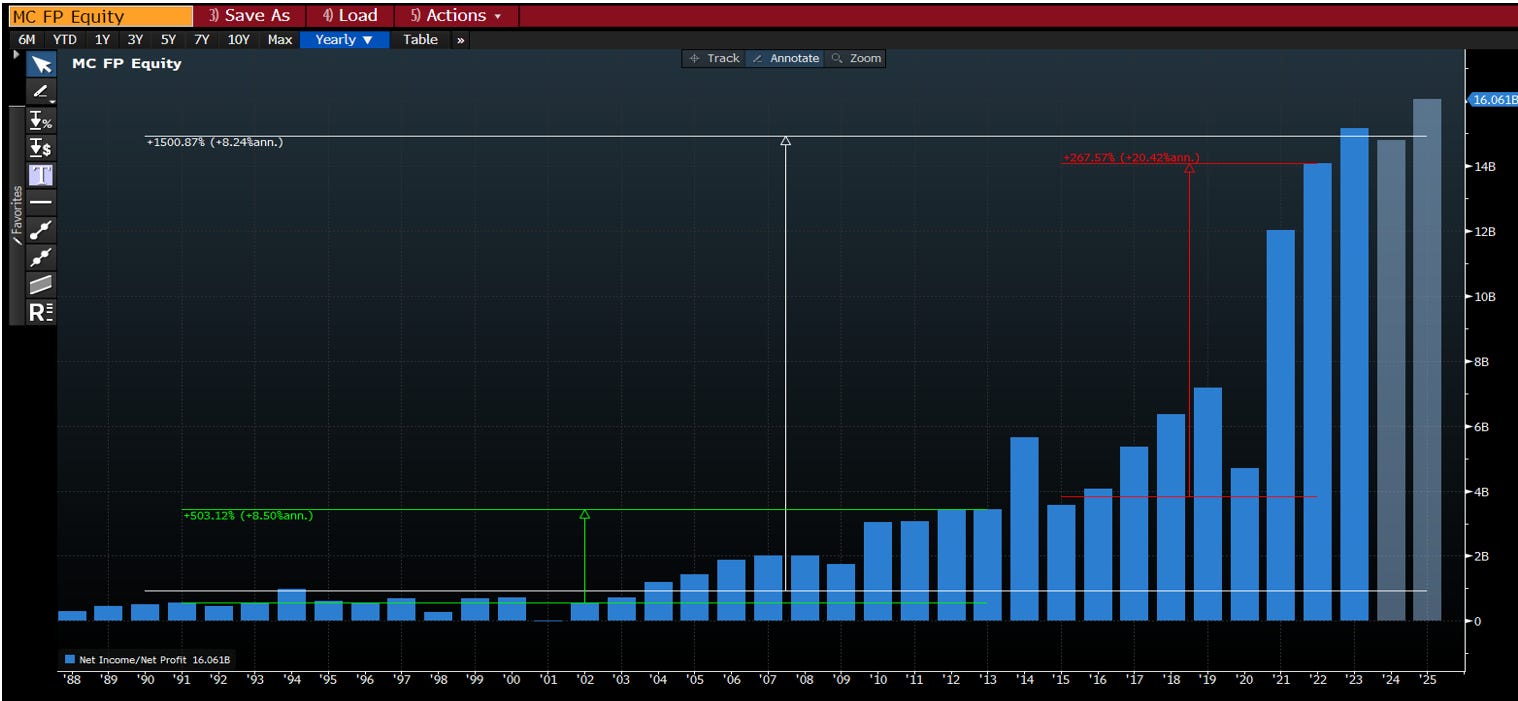This screenshot has width=1518, height=701.
Task: Open the Actions dropdown menu
Action: point(456,16)
